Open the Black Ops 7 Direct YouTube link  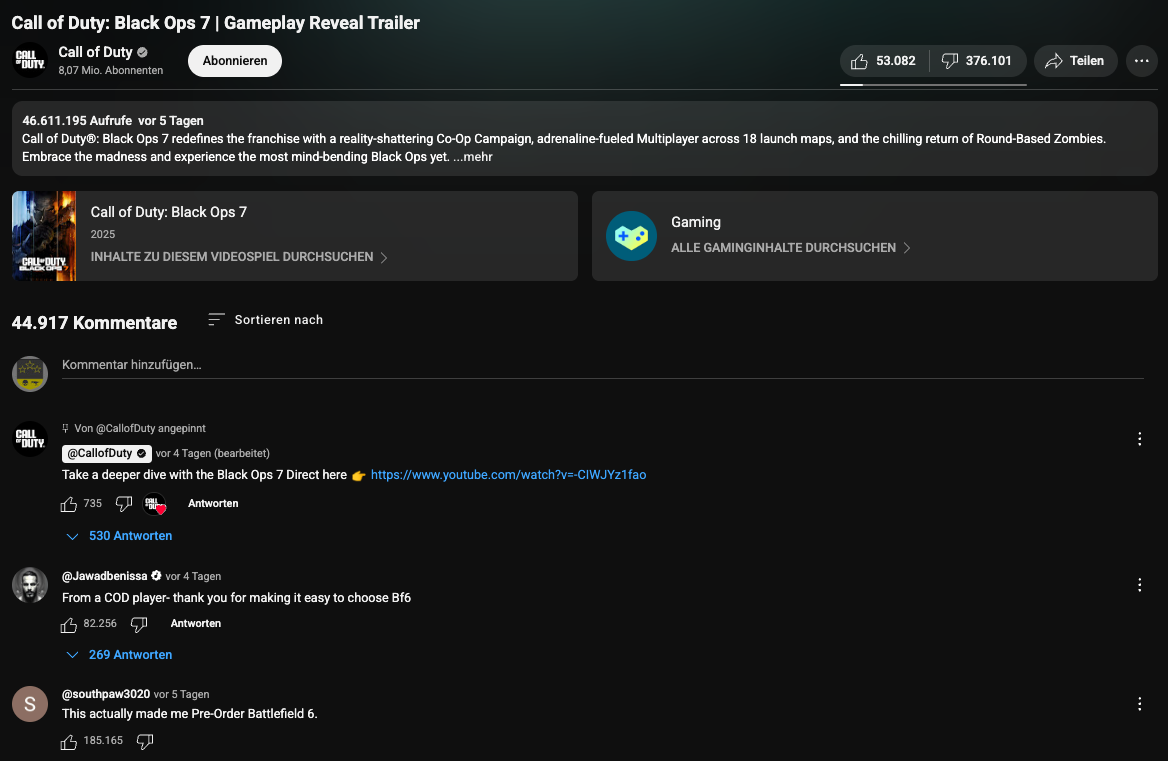tap(508, 475)
